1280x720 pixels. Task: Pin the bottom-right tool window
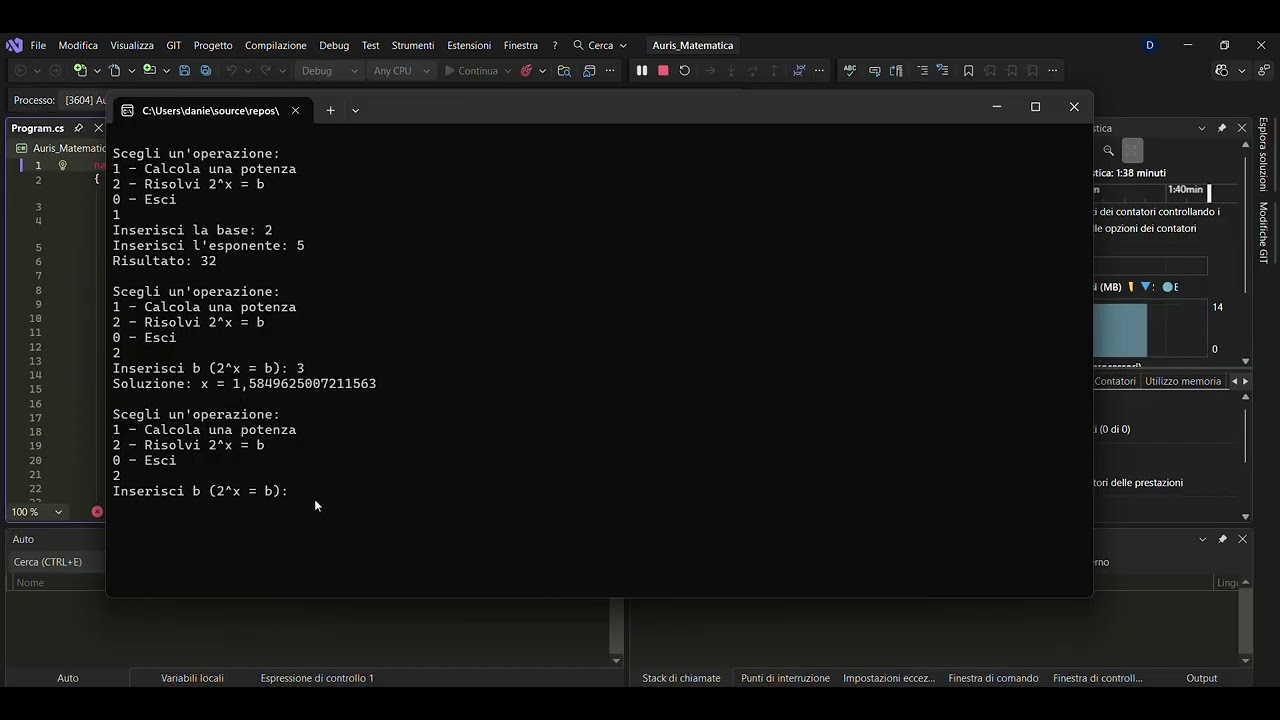click(x=1222, y=539)
